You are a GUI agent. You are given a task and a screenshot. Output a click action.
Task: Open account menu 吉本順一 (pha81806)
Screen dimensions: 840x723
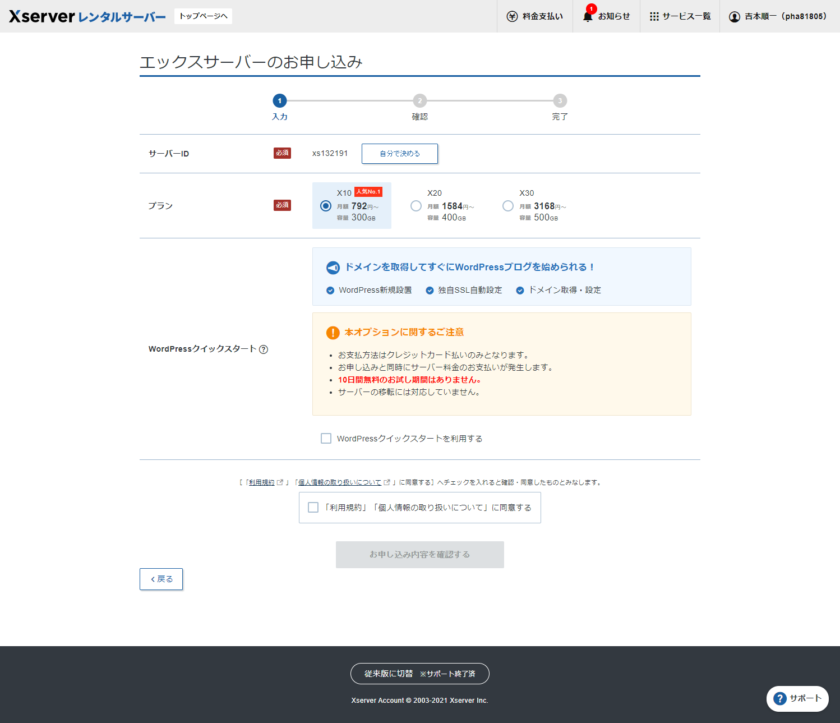click(x=777, y=16)
